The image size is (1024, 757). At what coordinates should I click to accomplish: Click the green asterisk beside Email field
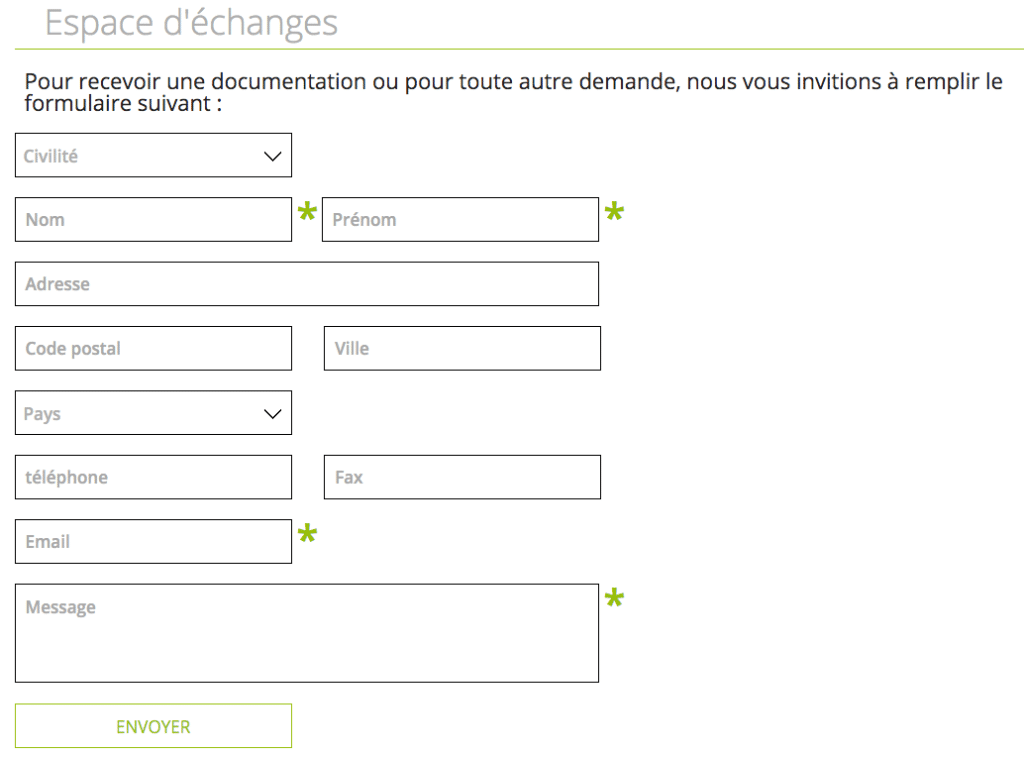click(x=307, y=535)
